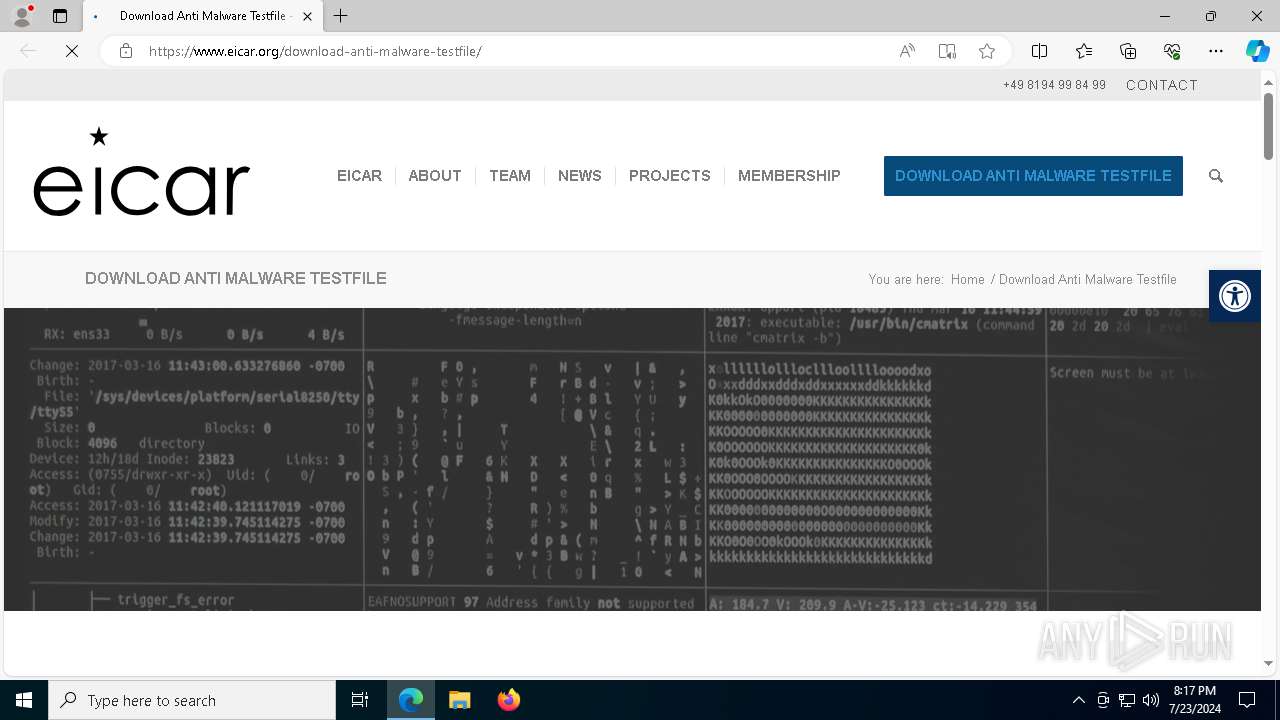1280x720 pixels.
Task: Click DOWNLOAD ANTI MALWARE TESTFILE button
Action: point(1033,176)
